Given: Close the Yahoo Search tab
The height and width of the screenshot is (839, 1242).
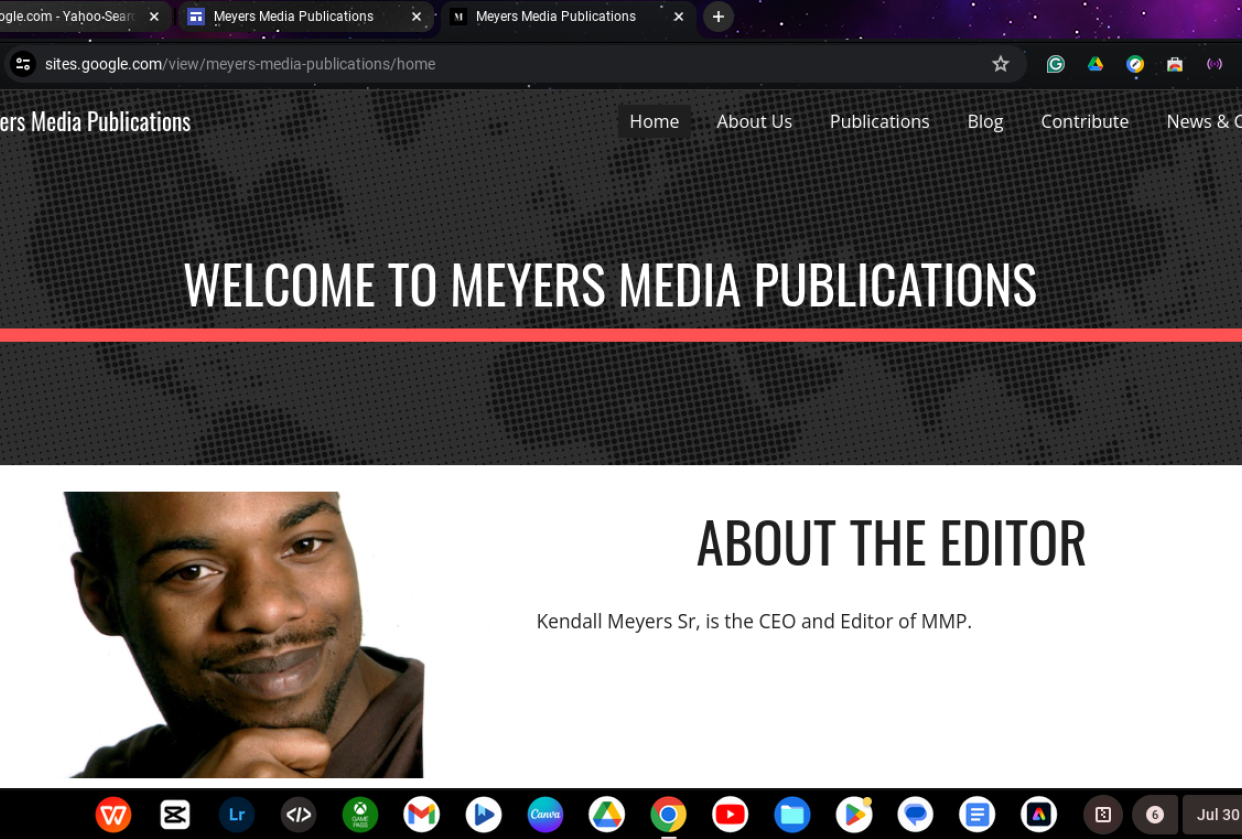Looking at the screenshot, I should (x=154, y=17).
